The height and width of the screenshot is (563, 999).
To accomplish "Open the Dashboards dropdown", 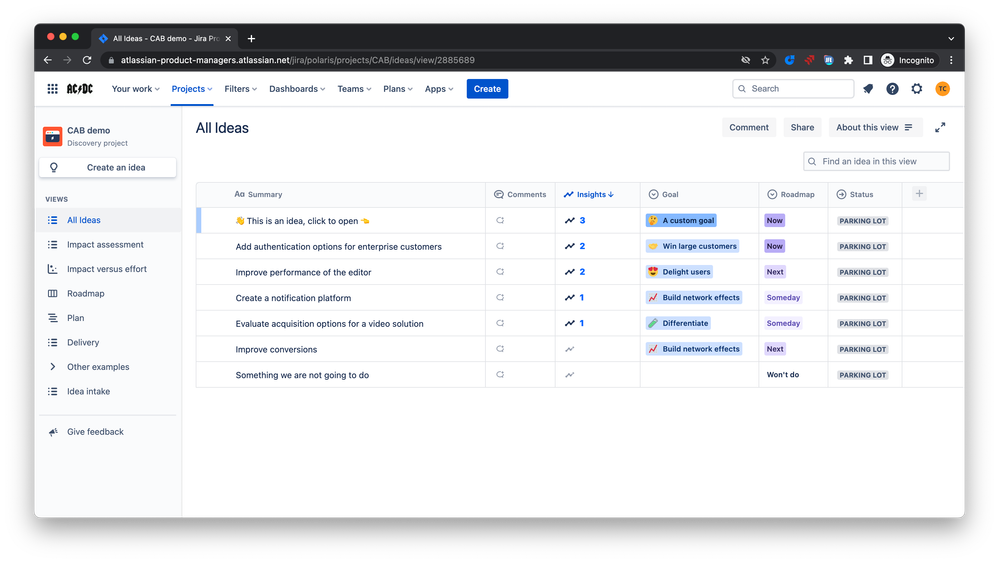I will (x=297, y=89).
